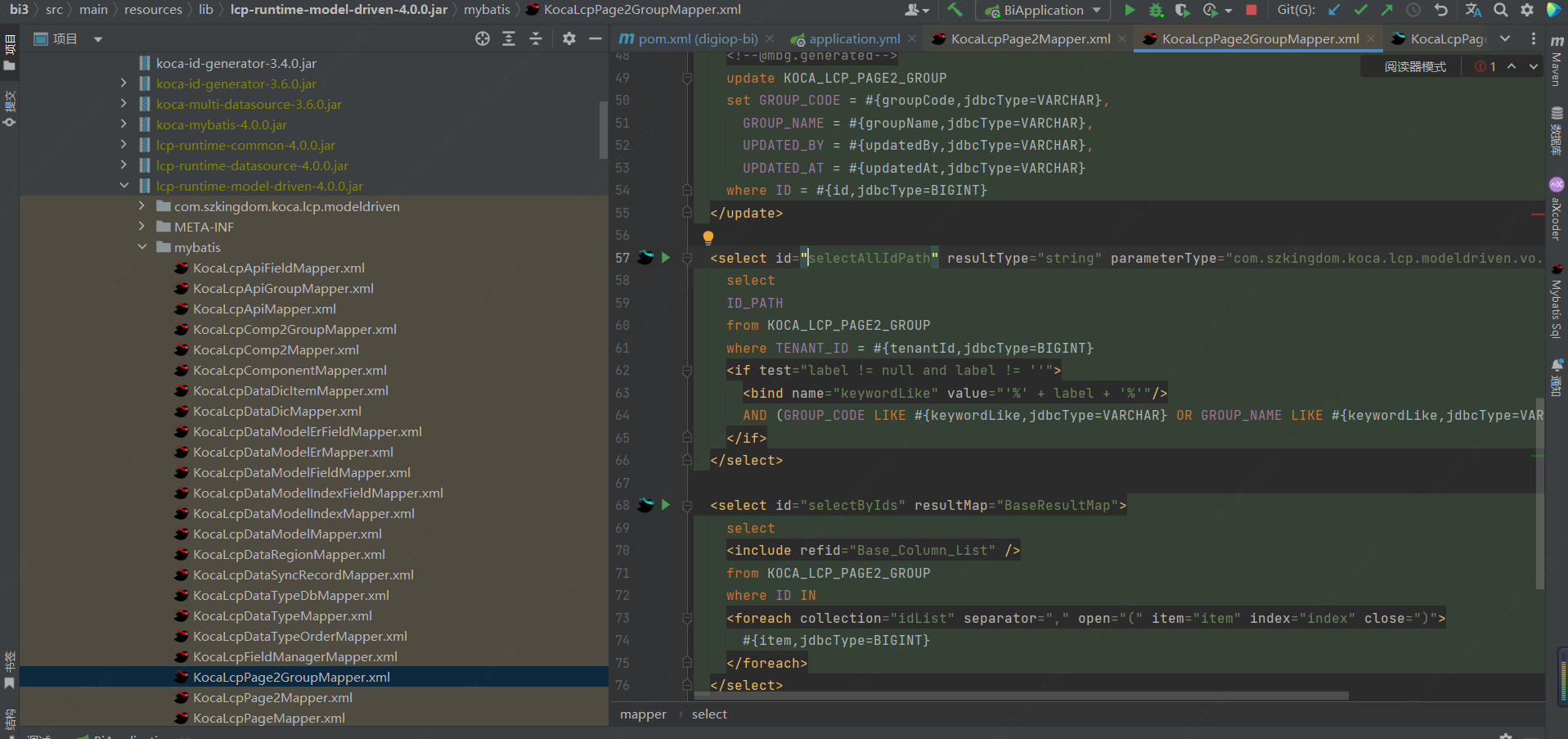Screen dimensions: 1568x739
Task: Start debugging with the bug icon
Action: click(1156, 10)
